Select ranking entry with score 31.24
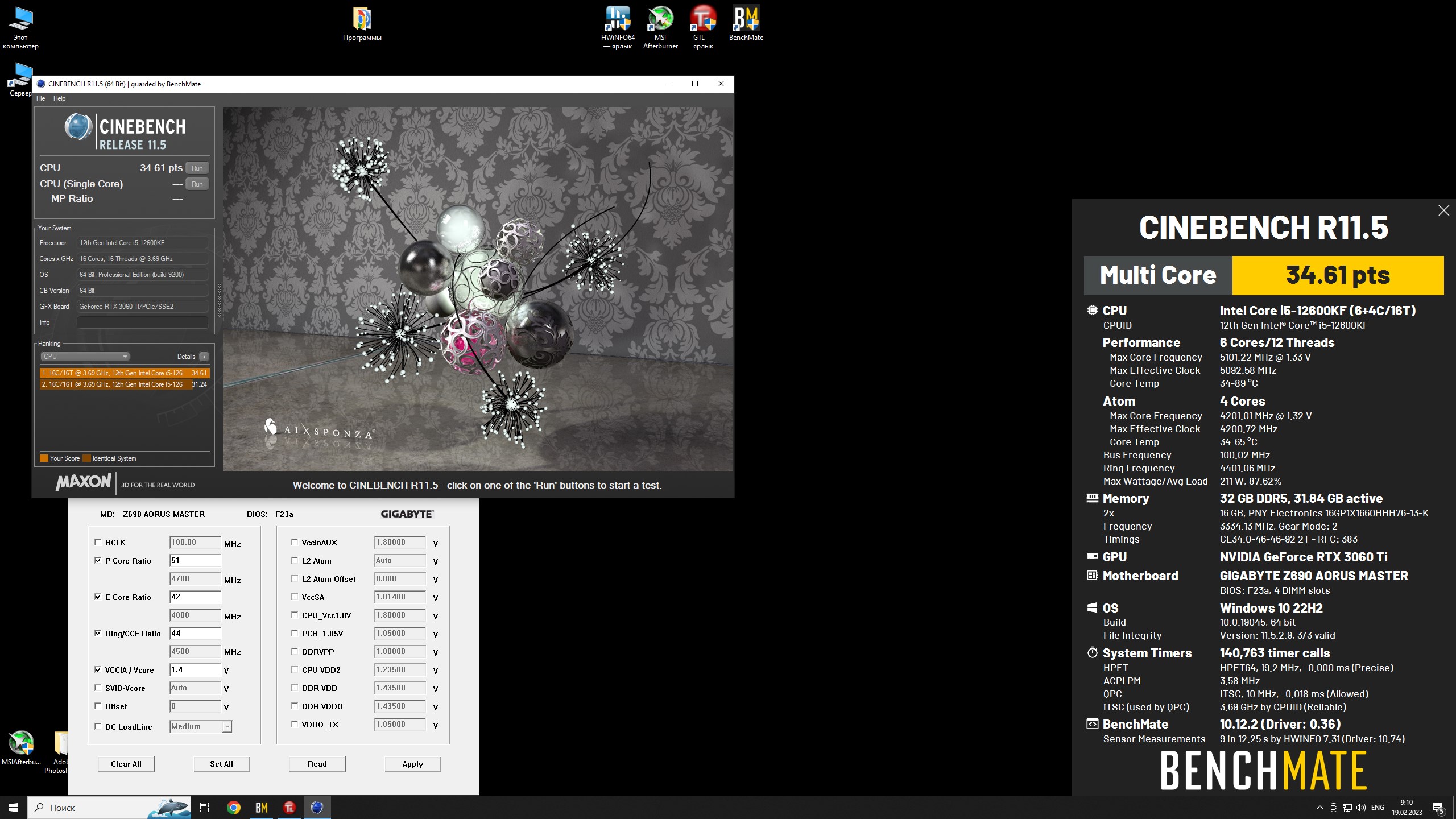Screen dimensions: 1456x819 pos(125,384)
